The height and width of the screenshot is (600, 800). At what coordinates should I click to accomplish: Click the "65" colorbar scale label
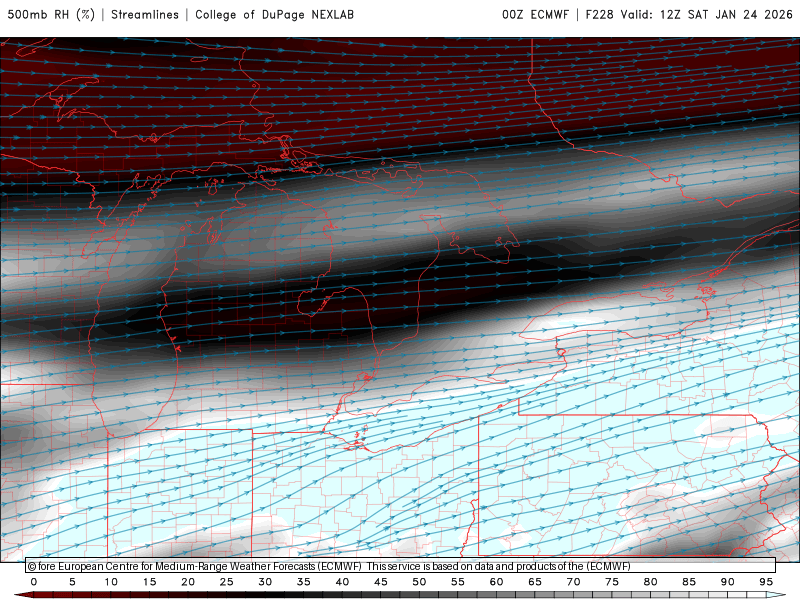535,582
